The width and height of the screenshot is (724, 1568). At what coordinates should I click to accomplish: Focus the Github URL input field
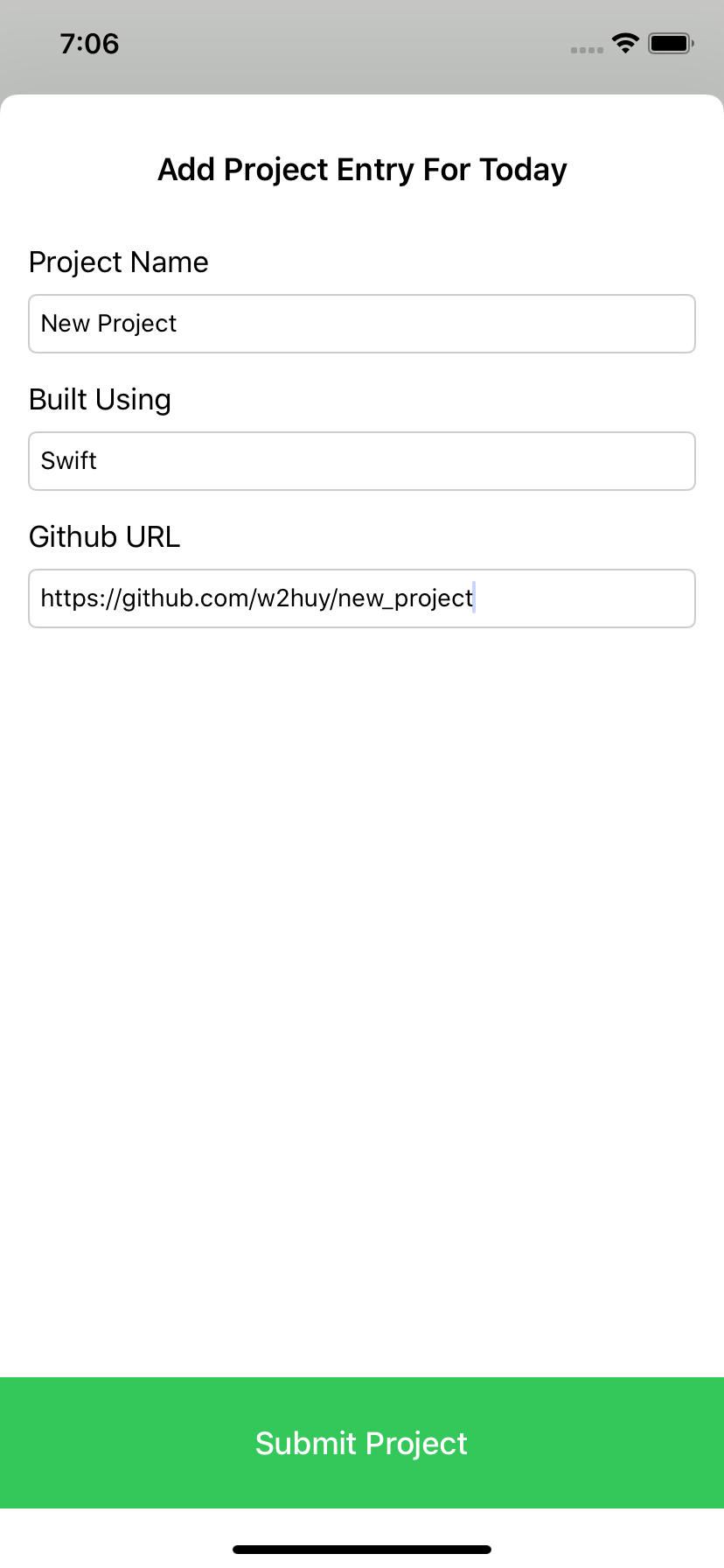pyautogui.click(x=362, y=598)
